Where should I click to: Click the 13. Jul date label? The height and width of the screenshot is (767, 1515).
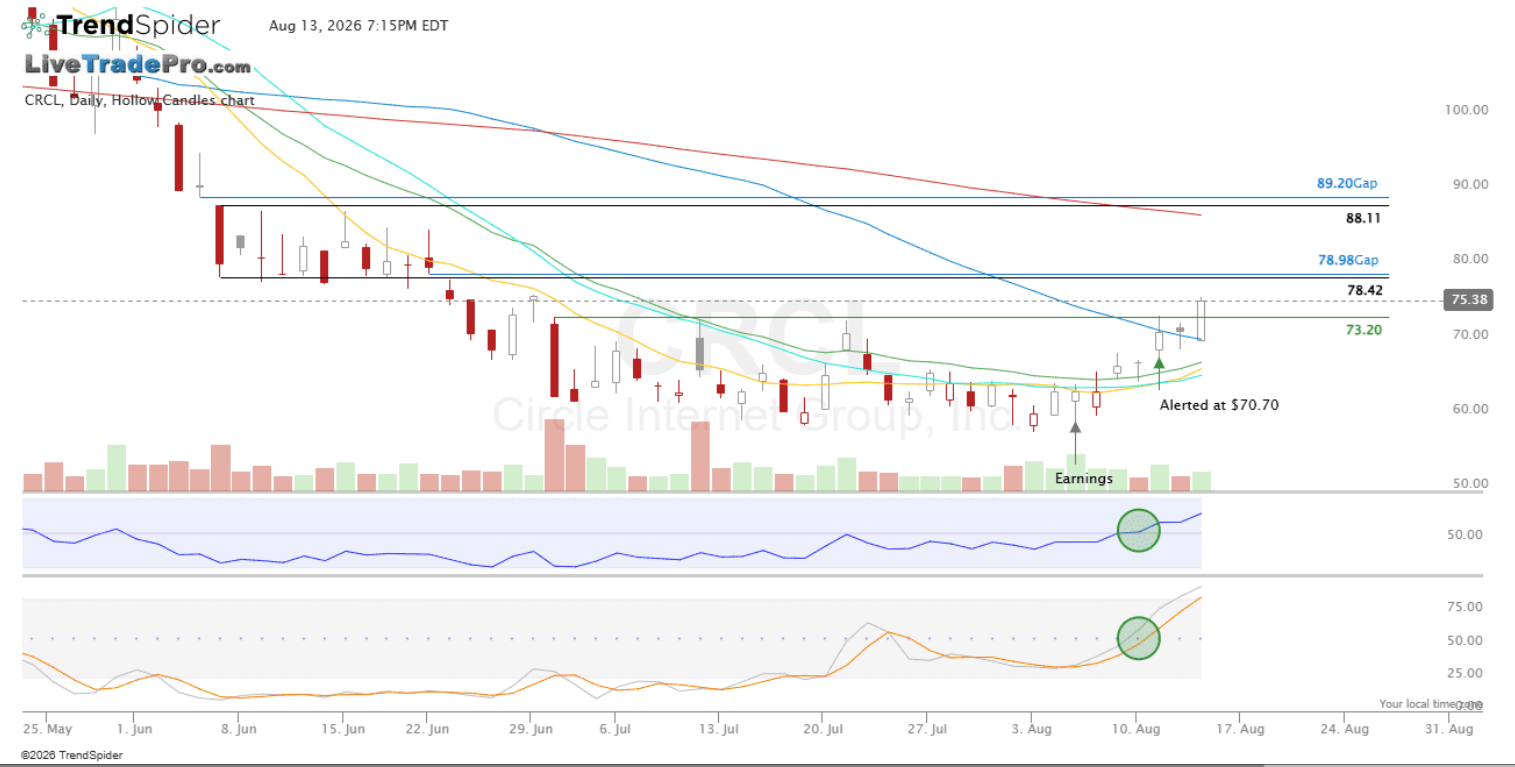tap(720, 731)
